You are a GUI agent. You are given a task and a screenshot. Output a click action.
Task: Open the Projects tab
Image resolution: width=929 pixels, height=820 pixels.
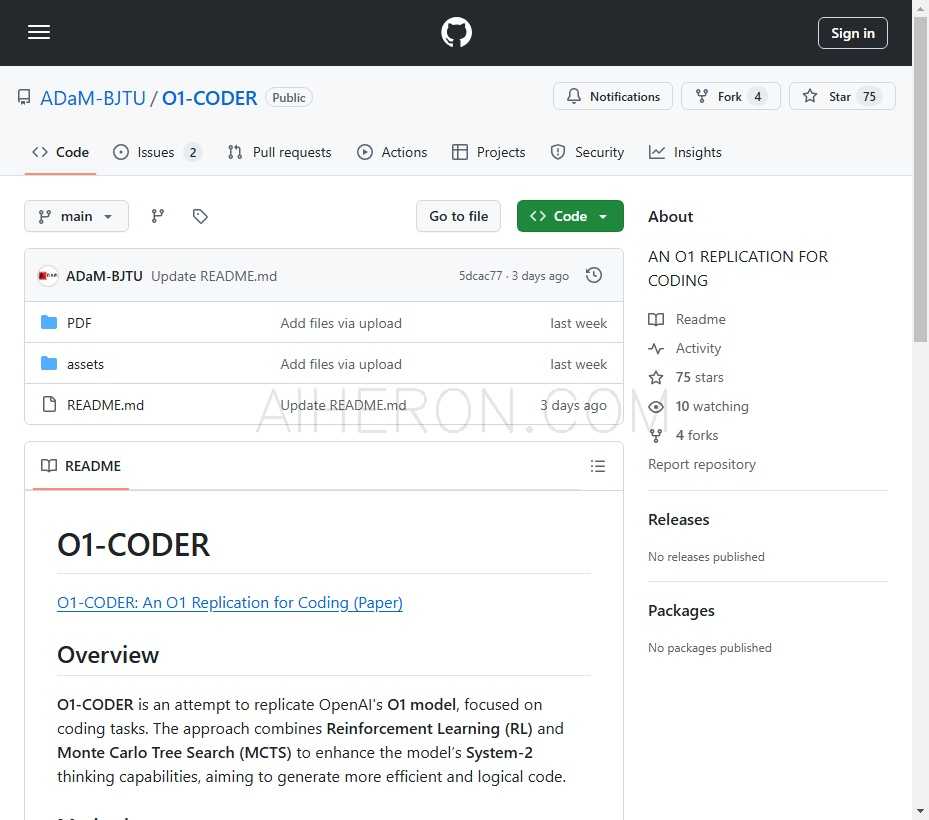coord(488,152)
